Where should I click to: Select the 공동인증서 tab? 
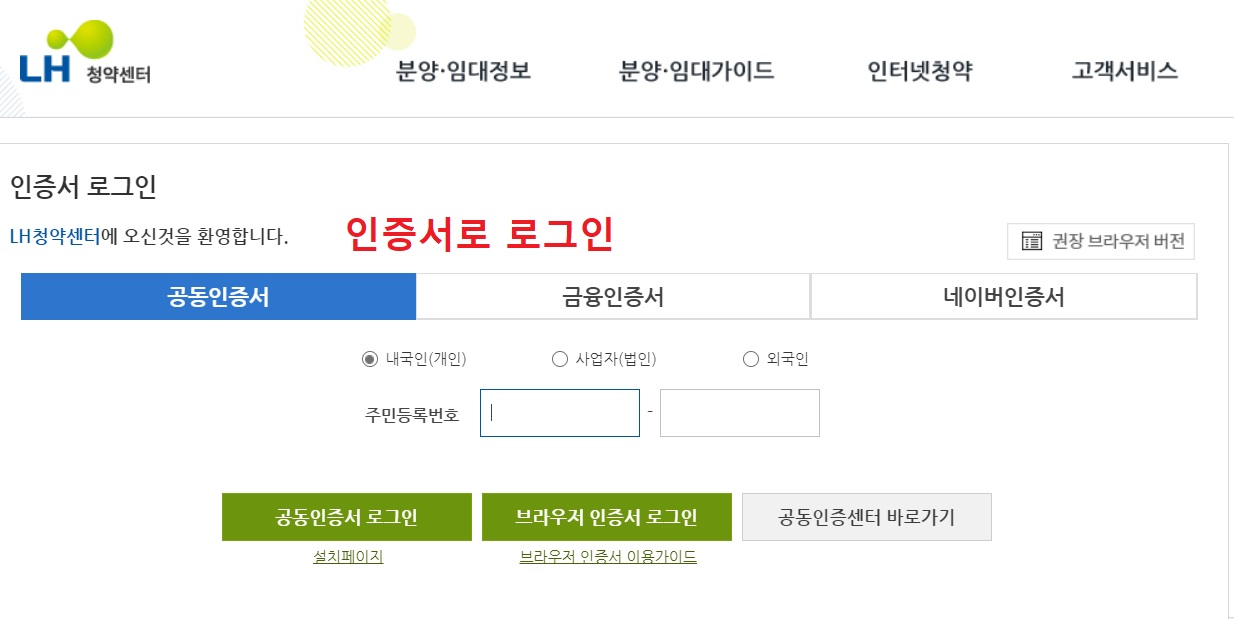[x=220, y=295]
